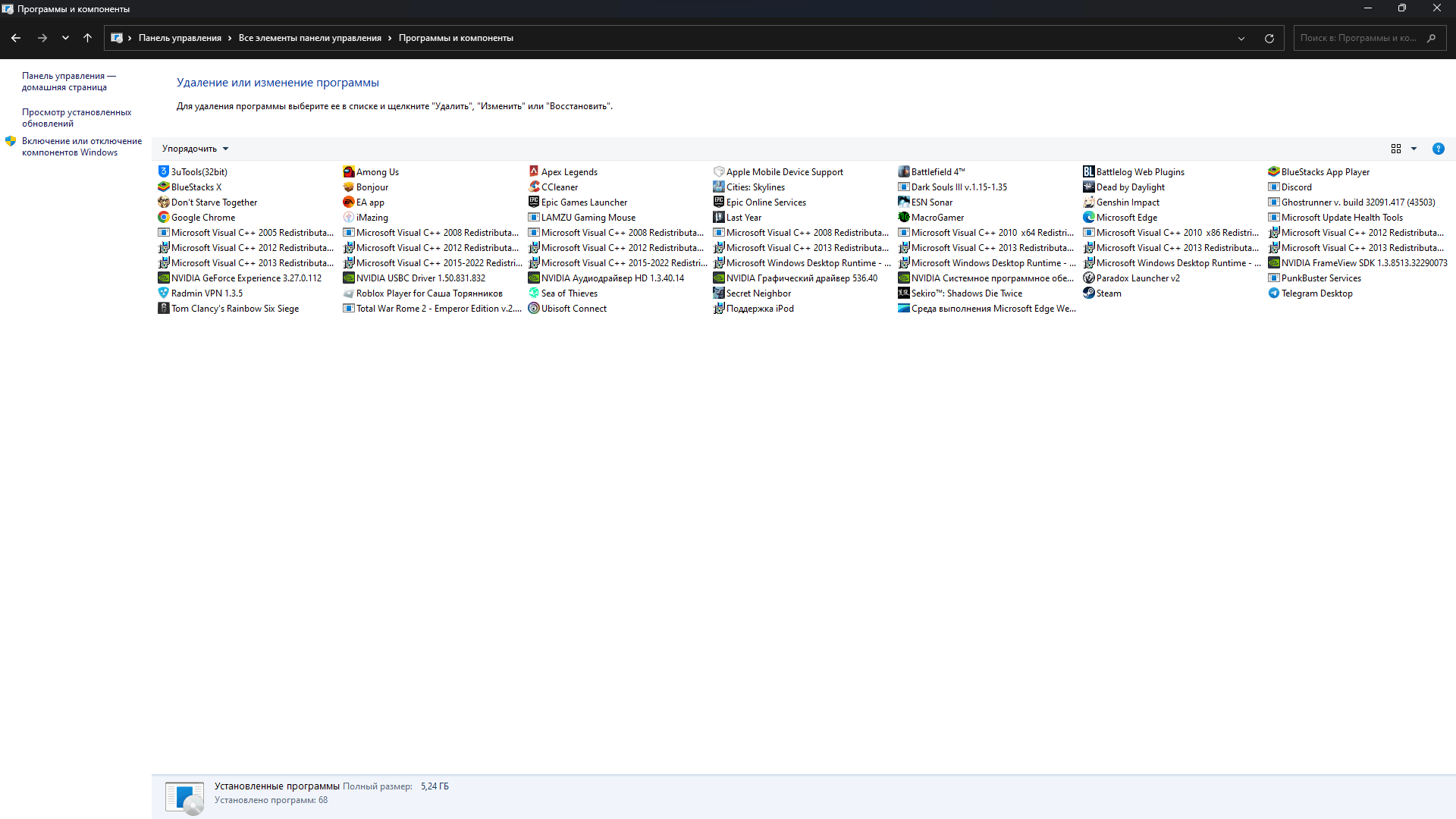This screenshot has width=1456, height=819.
Task: Select NVIDIA FrameView SDK entry
Action: click(1357, 262)
